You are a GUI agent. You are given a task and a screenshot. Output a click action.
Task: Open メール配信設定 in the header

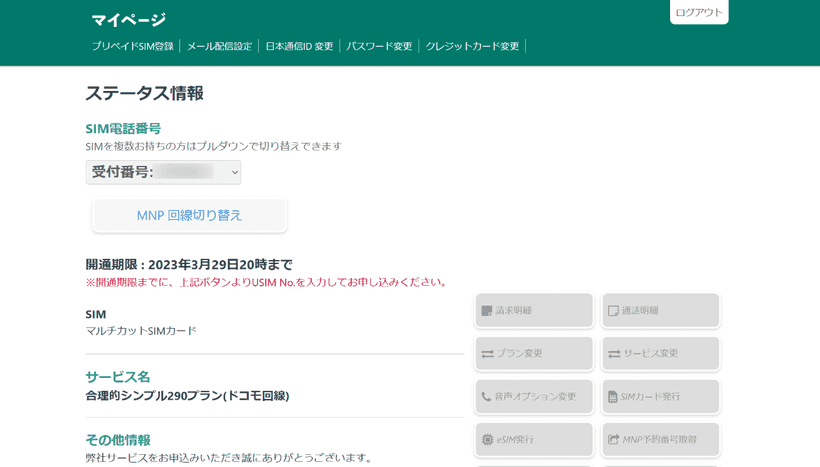point(220,46)
